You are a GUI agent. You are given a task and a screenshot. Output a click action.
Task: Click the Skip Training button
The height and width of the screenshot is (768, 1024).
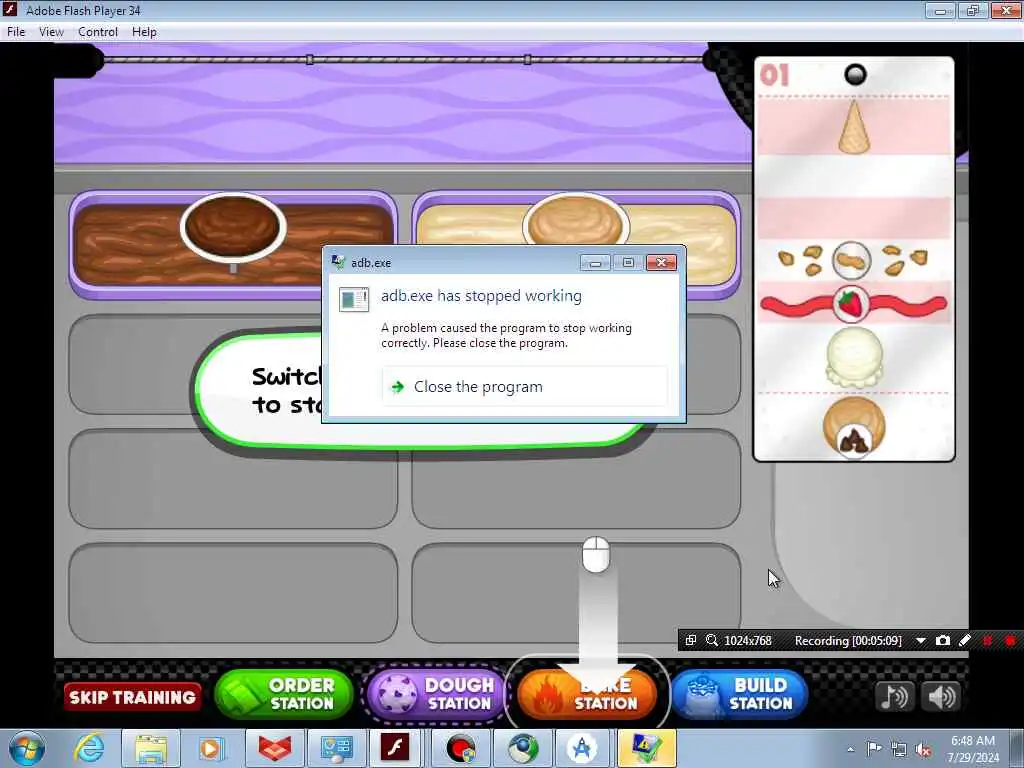[x=133, y=697]
